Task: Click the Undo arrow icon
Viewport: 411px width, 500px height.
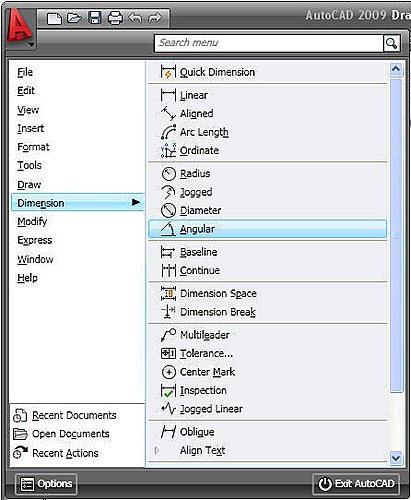Action: coord(135,18)
